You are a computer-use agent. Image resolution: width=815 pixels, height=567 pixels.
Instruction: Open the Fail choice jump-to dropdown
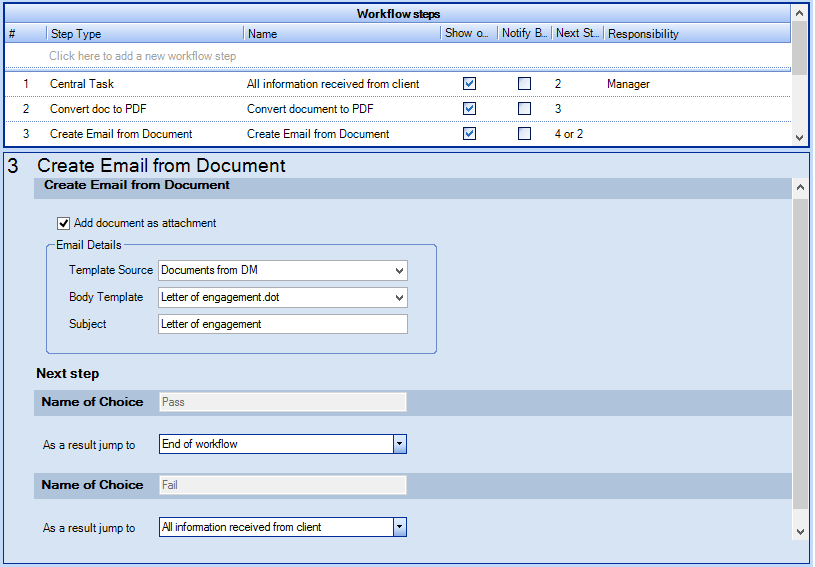click(x=399, y=527)
